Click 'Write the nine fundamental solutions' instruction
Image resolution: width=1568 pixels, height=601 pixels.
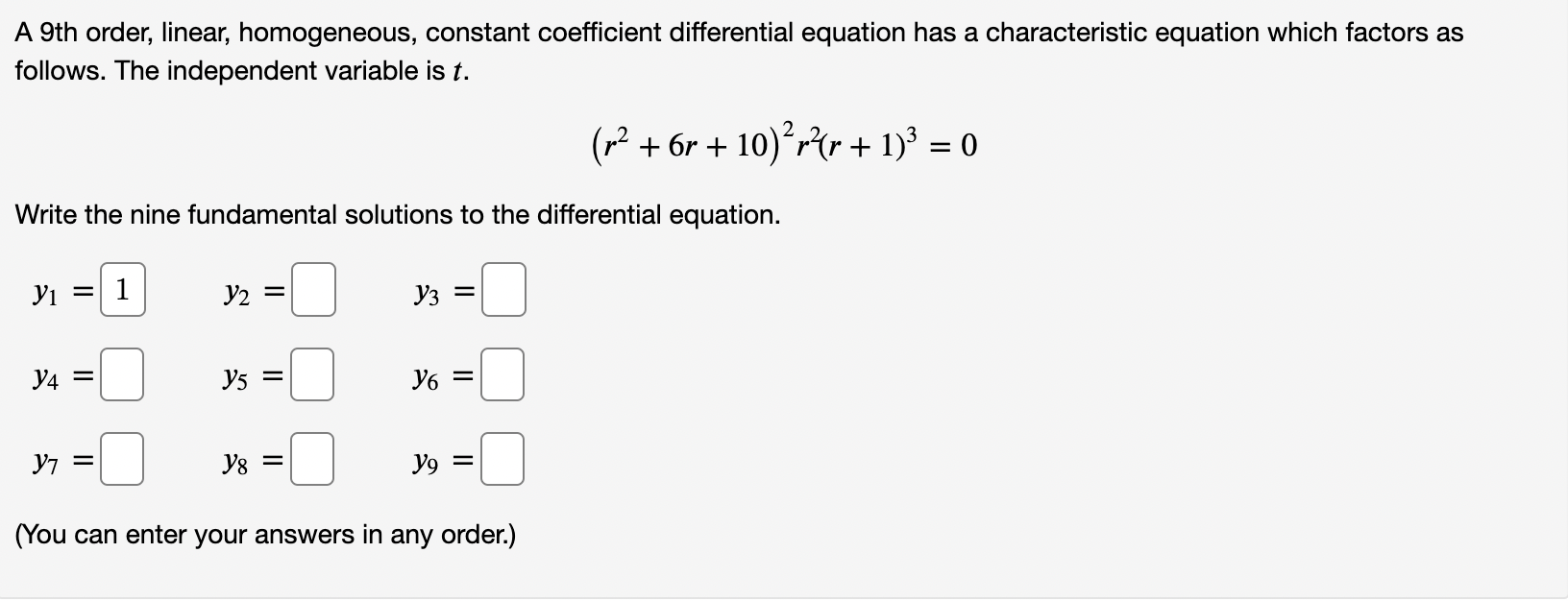click(398, 214)
